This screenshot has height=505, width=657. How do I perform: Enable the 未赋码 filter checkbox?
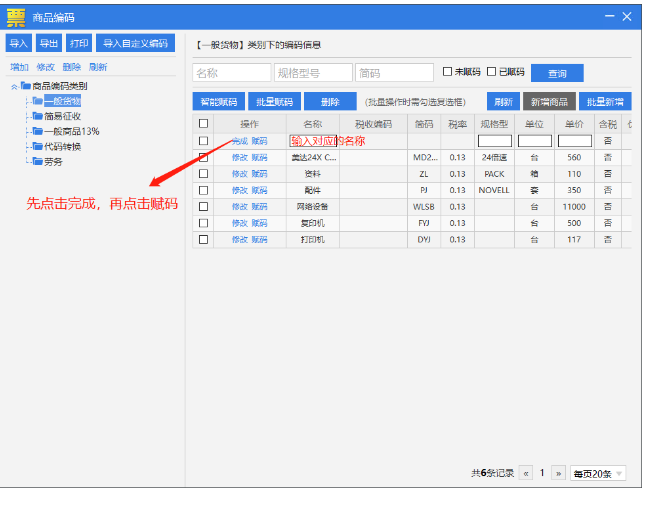coord(448,72)
